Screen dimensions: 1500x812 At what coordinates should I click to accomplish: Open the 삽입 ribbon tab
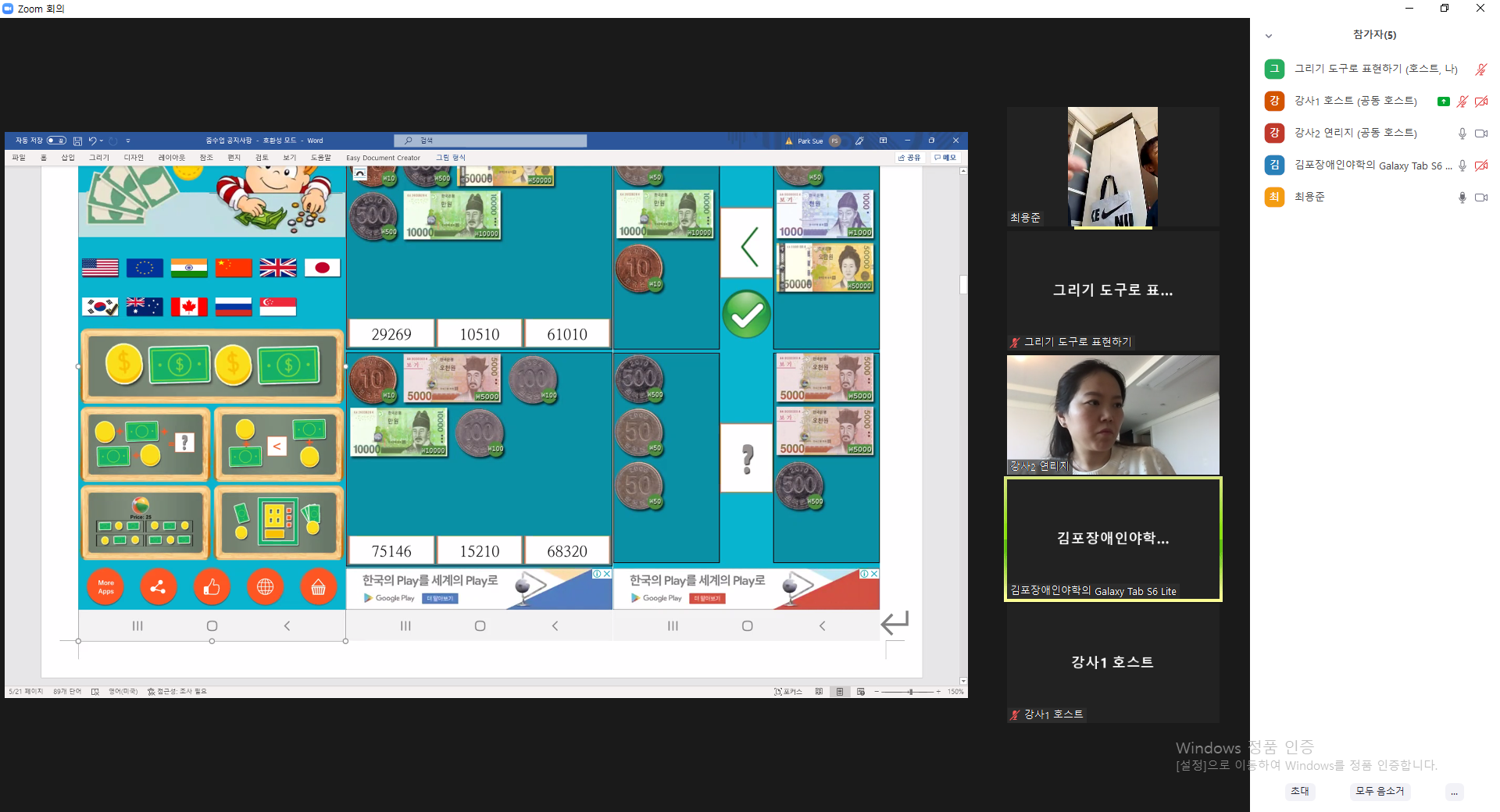point(68,158)
